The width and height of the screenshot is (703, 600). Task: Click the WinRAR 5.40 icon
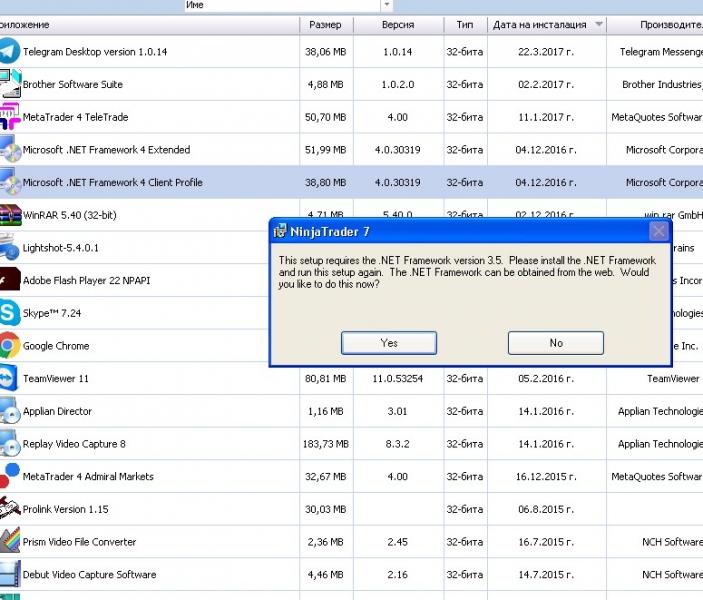10,215
